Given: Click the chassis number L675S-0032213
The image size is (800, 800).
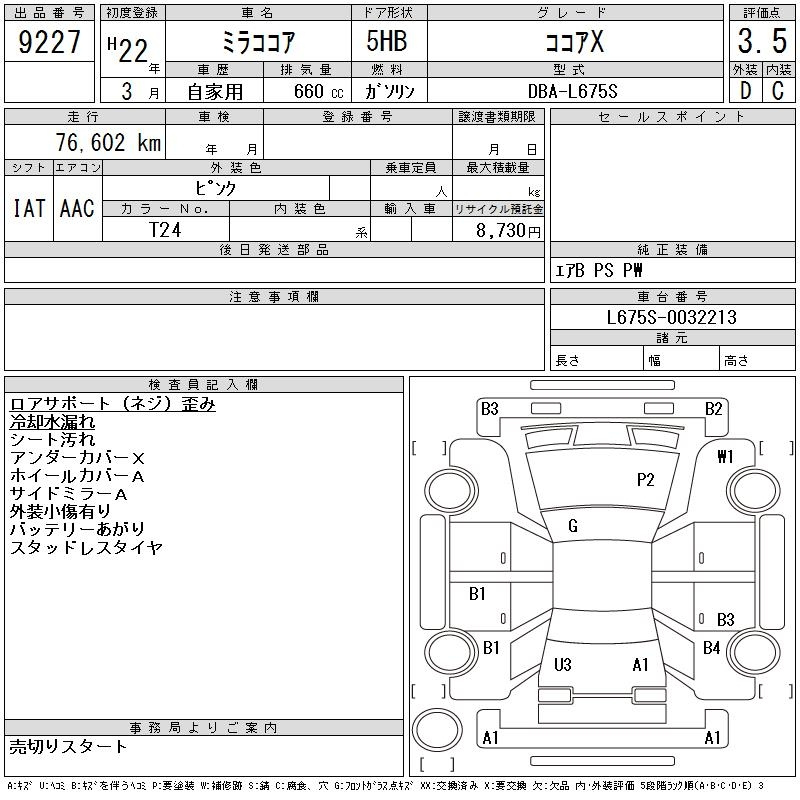Looking at the screenshot, I should coord(671,318).
